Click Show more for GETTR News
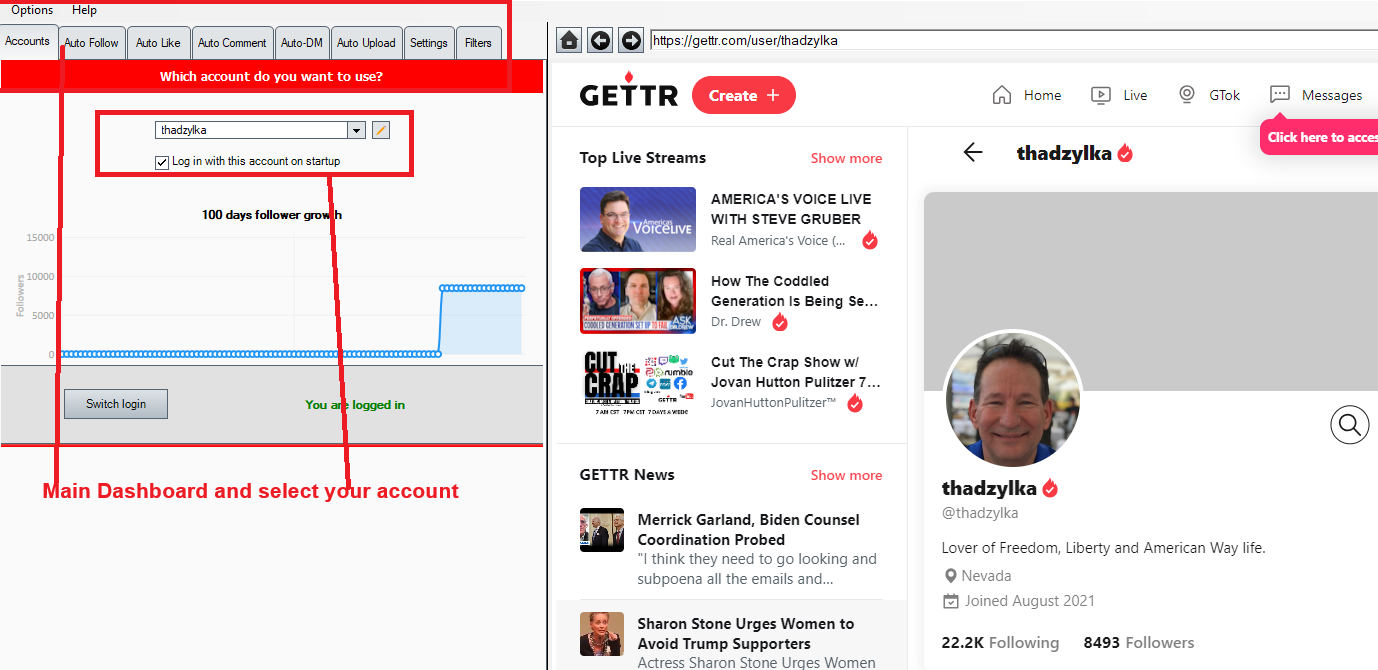Image resolution: width=1378 pixels, height=670 pixels. coord(846,475)
